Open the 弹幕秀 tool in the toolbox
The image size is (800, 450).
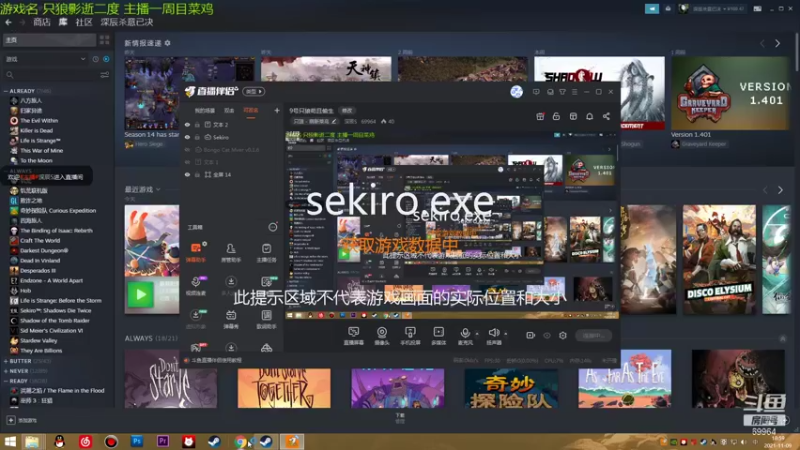(231, 319)
